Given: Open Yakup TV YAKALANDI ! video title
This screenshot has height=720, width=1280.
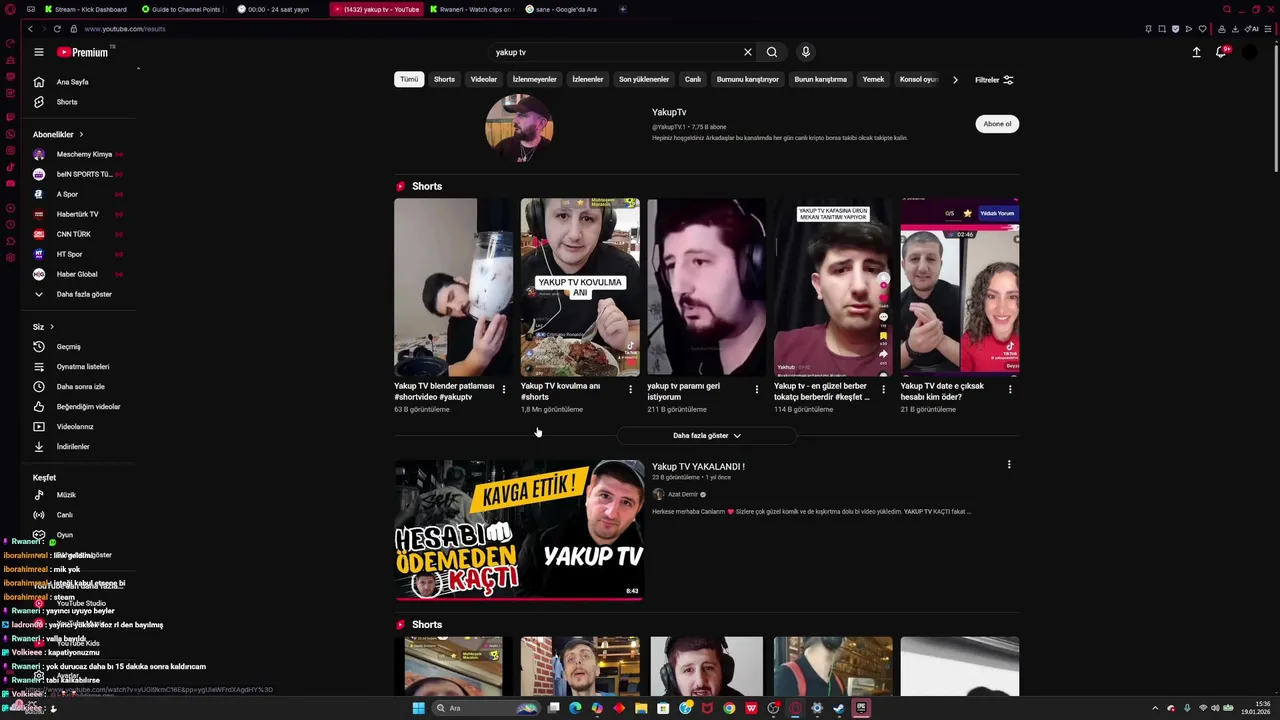Looking at the screenshot, I should (x=698, y=466).
